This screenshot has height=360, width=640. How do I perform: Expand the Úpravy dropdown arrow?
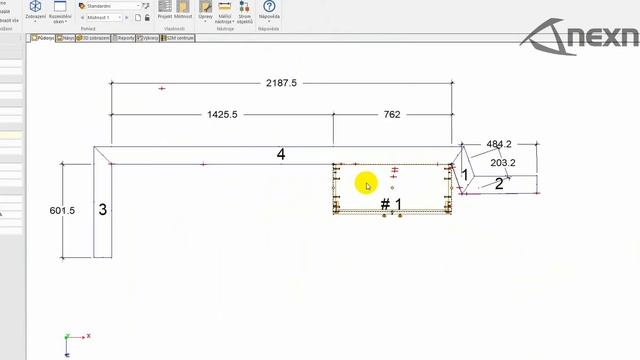tap(205, 22)
